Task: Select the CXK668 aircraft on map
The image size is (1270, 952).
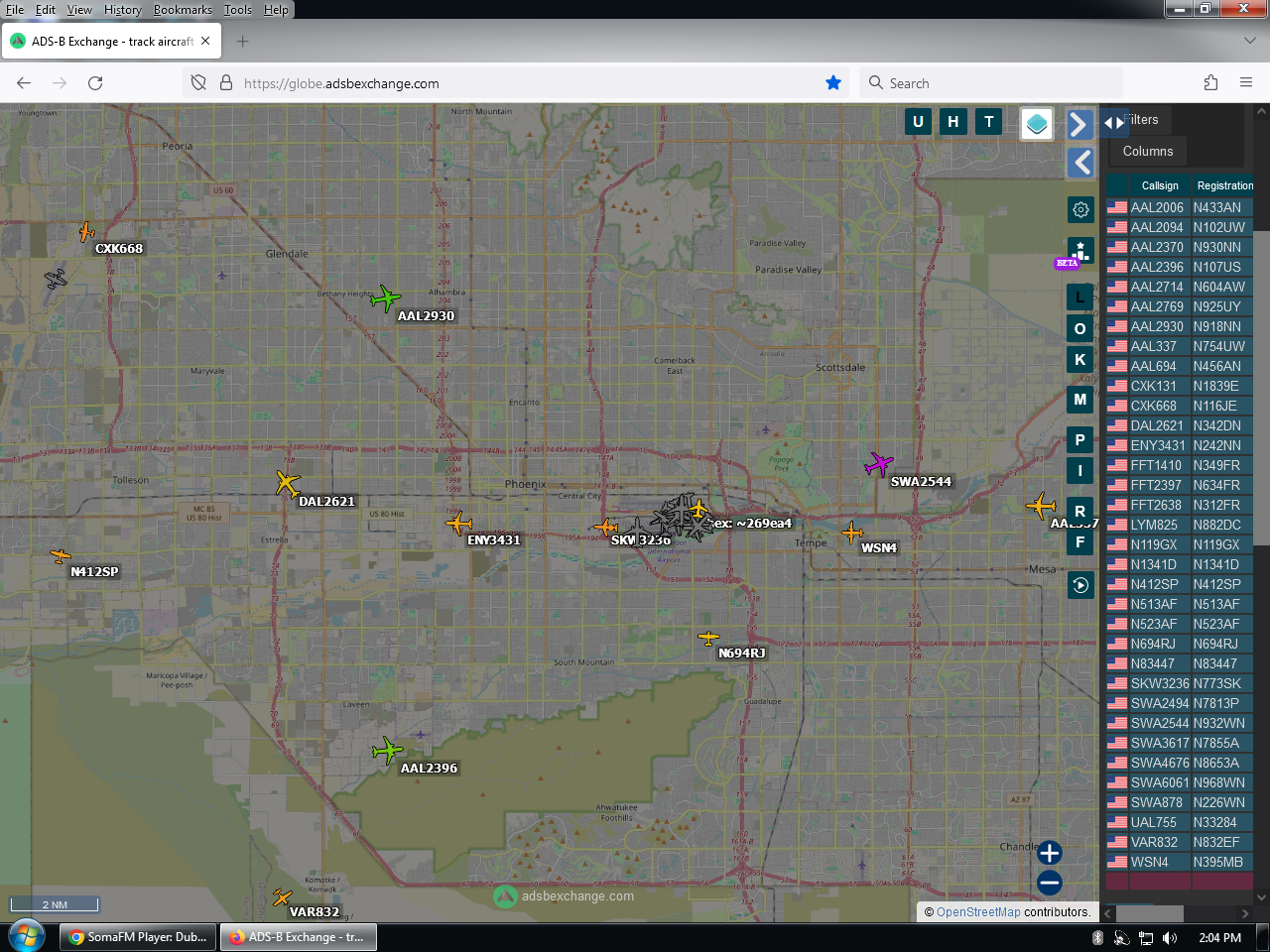Action: point(86,232)
